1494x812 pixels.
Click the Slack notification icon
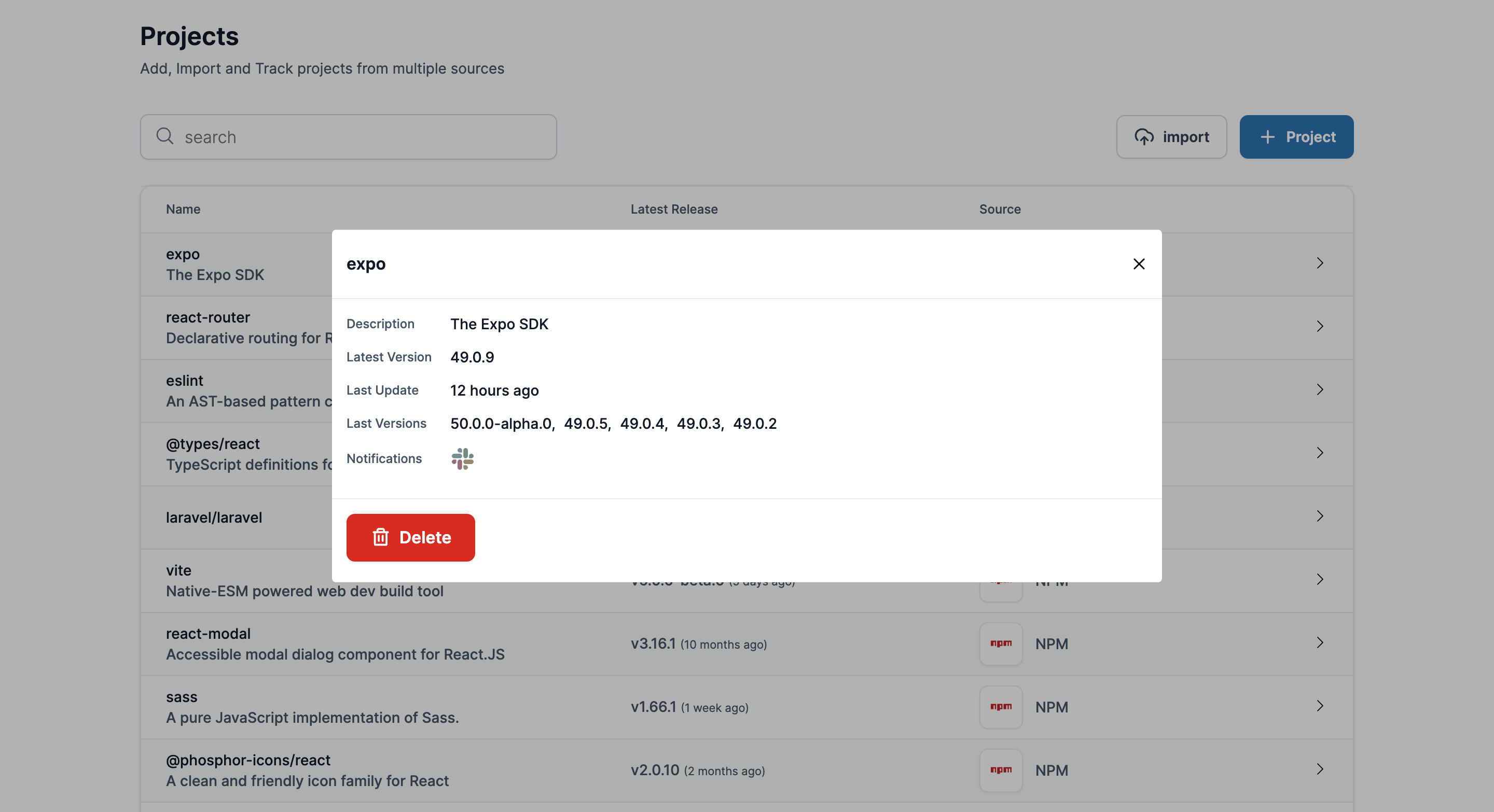462,458
